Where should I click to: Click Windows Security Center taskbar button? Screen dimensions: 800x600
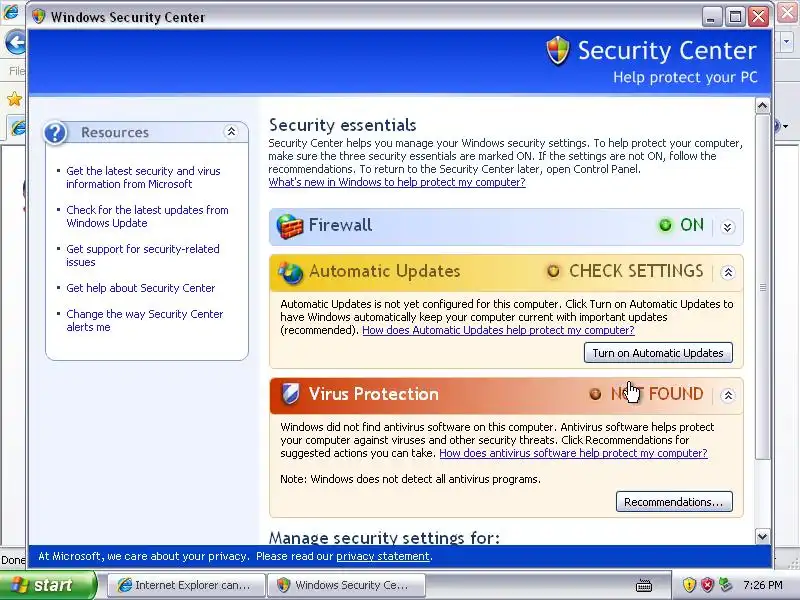[x=346, y=585]
